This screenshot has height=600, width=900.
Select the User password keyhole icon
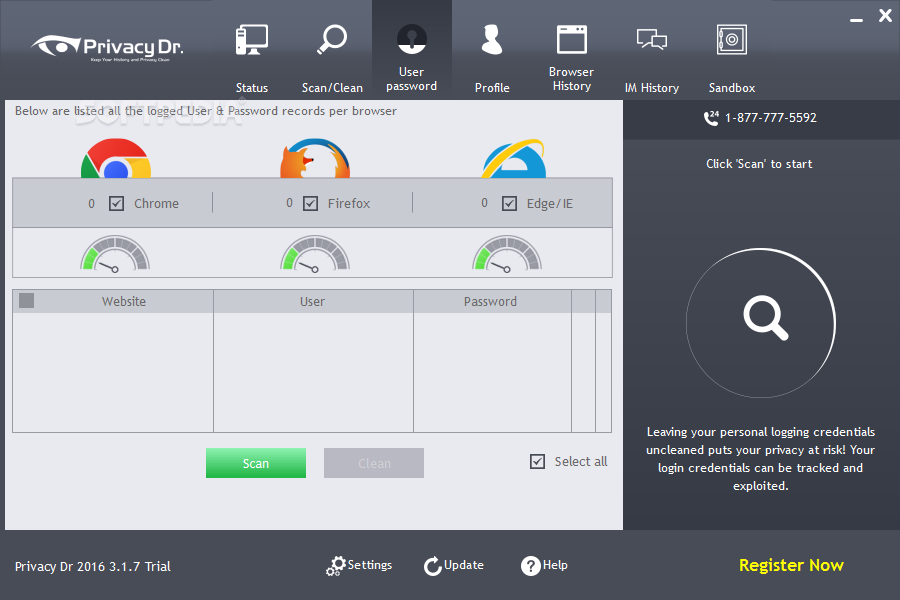[412, 39]
